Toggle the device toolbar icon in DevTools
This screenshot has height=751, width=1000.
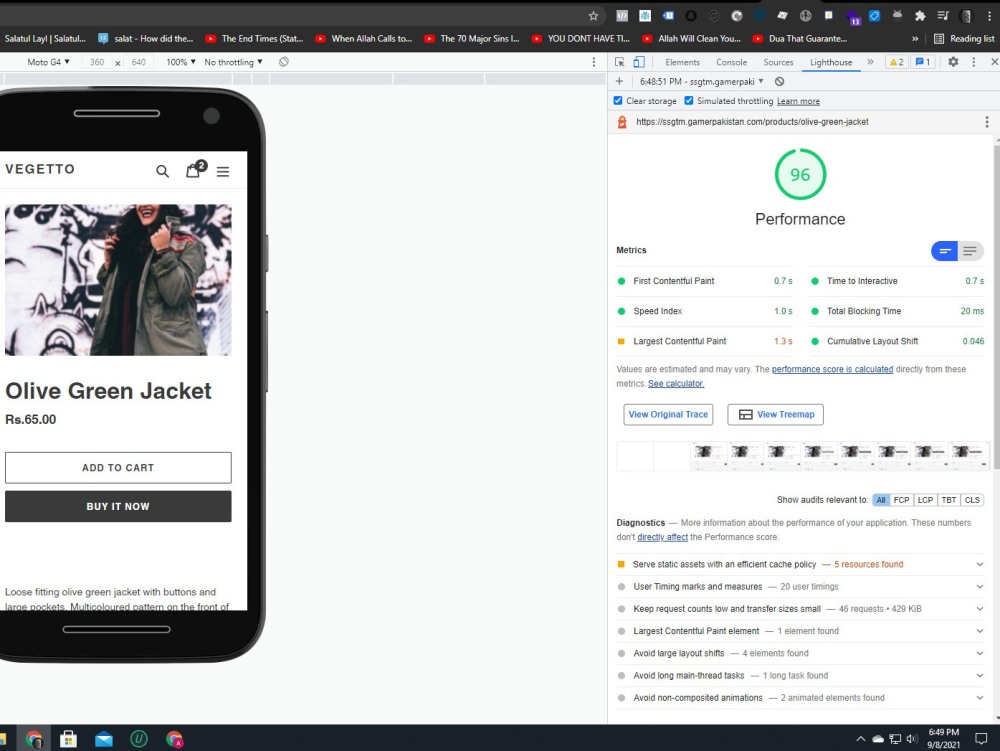click(638, 62)
